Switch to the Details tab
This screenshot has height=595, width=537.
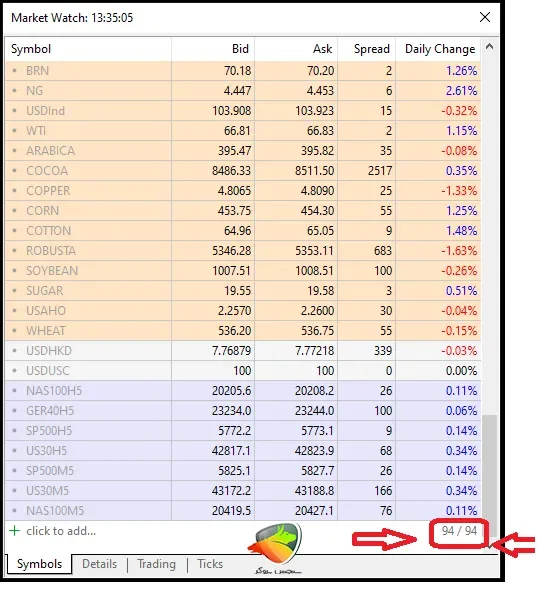(x=99, y=564)
